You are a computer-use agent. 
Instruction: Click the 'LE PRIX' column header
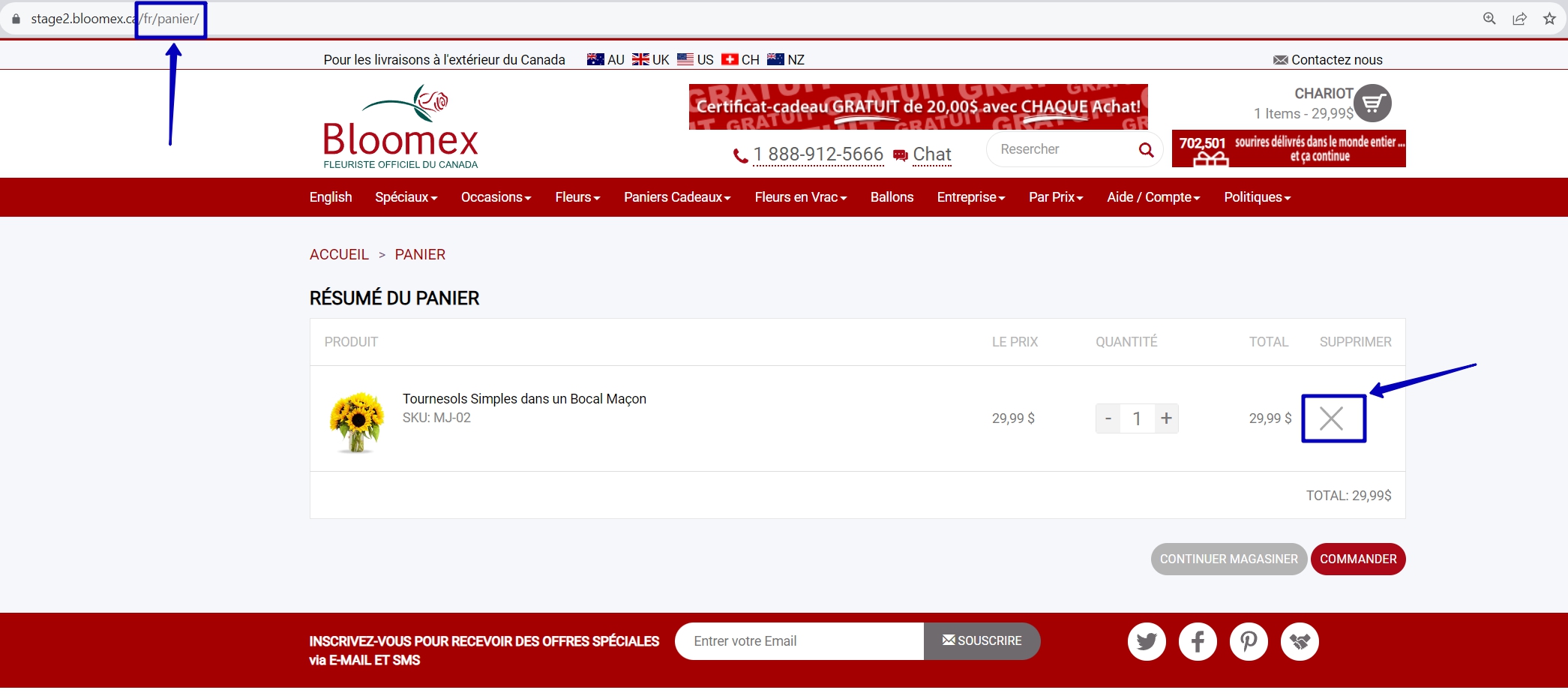click(1015, 342)
